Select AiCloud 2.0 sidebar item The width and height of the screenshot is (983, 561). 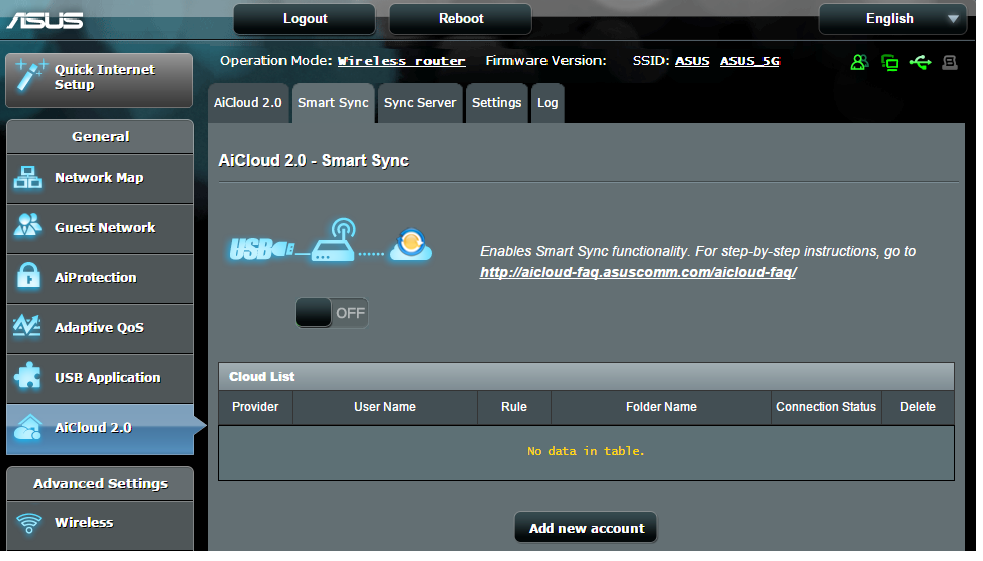(100, 429)
